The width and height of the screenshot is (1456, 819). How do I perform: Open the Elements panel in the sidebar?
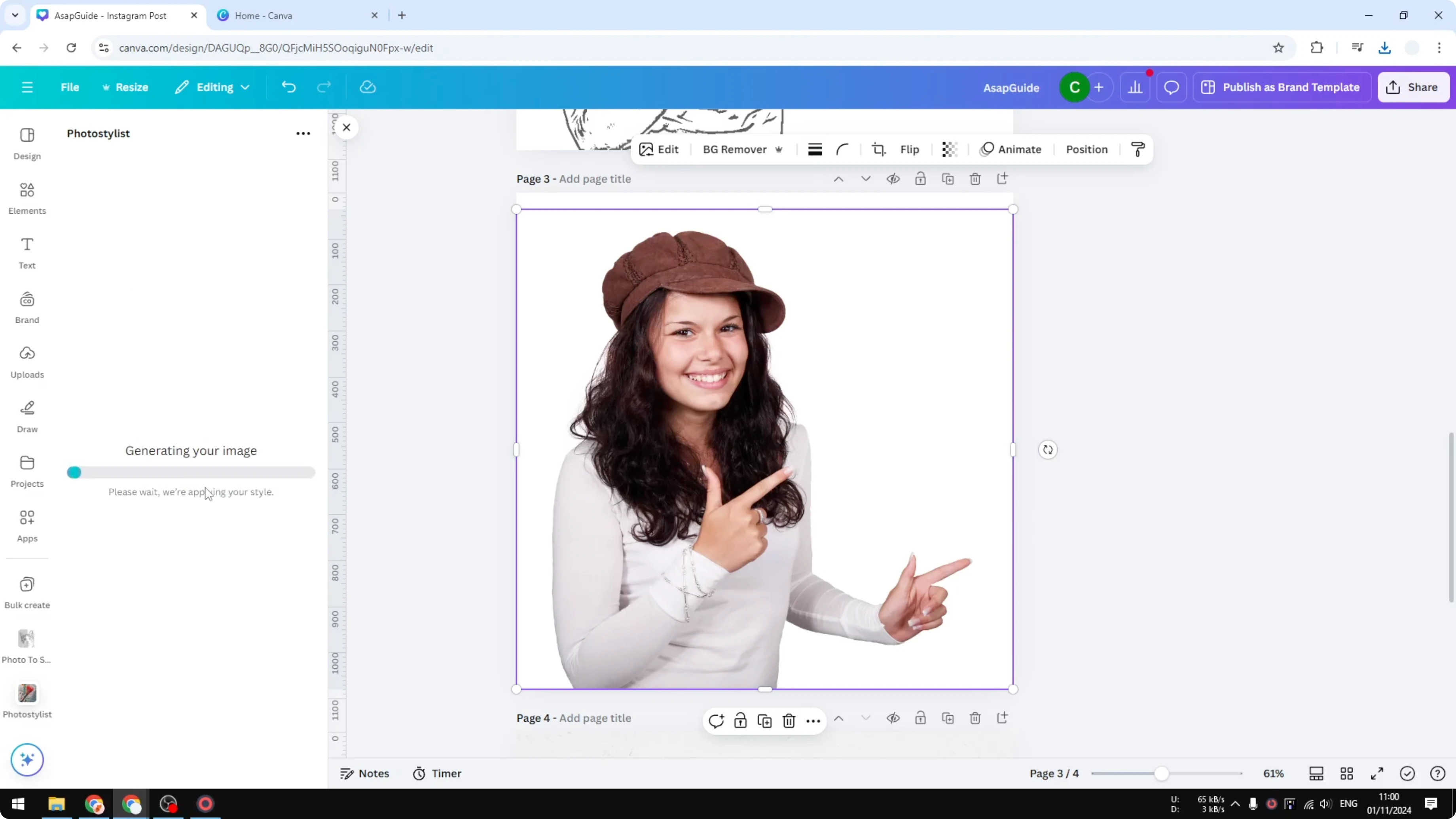click(27, 198)
